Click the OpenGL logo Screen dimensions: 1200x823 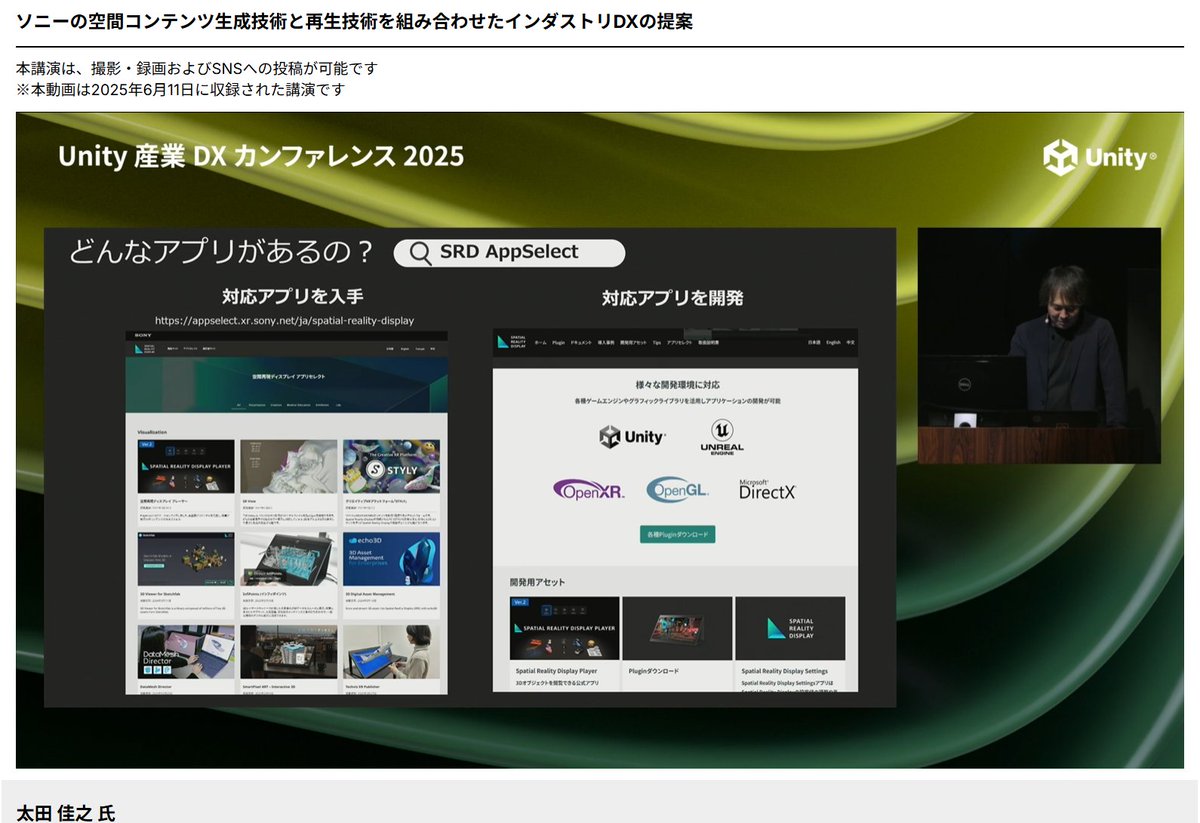(678, 490)
